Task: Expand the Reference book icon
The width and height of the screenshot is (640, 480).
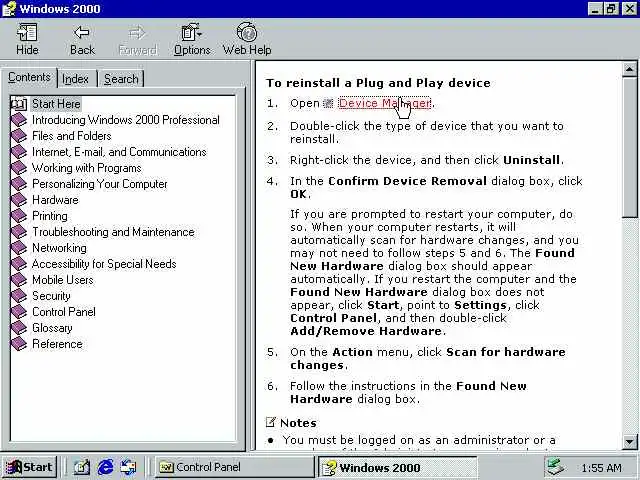Action: point(18,344)
